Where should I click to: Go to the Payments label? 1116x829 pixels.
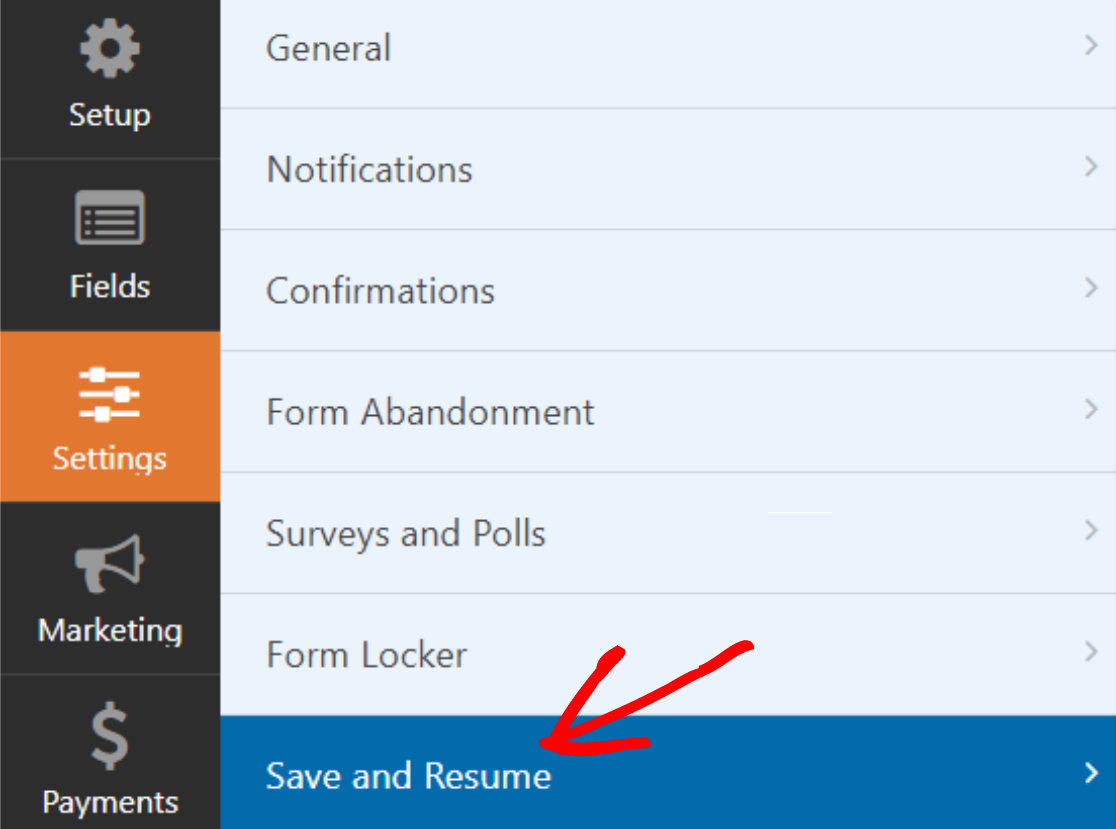[x=110, y=803]
